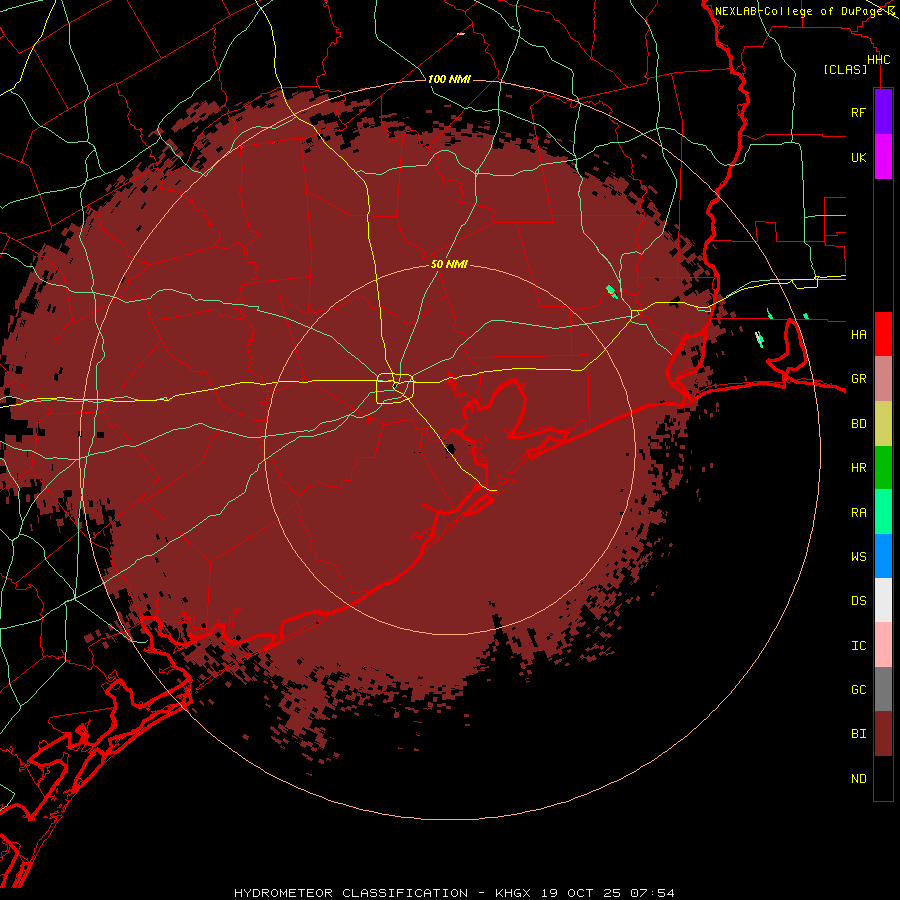
Task: Click the 19 OCT 25 date text
Action: pos(581,893)
